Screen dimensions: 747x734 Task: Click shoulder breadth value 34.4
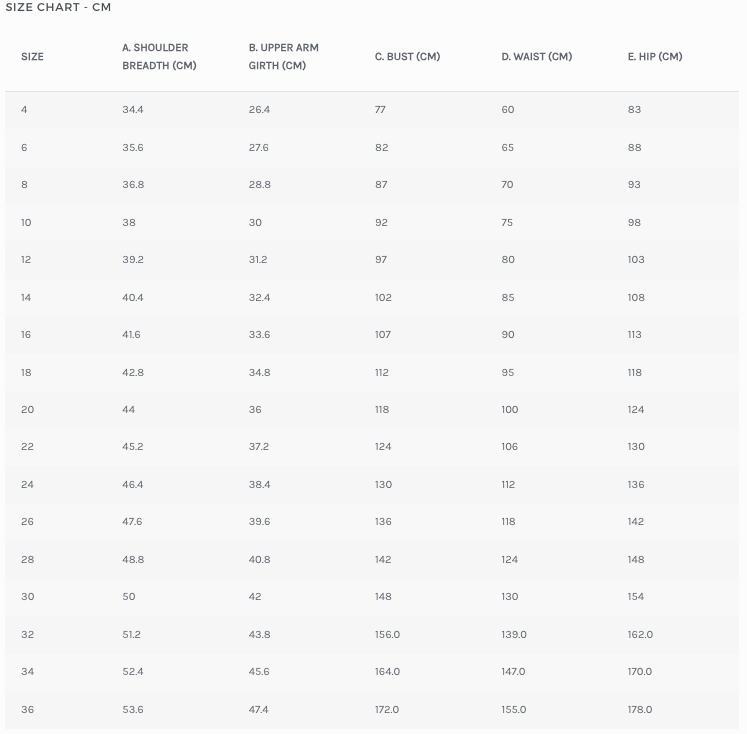[133, 110]
